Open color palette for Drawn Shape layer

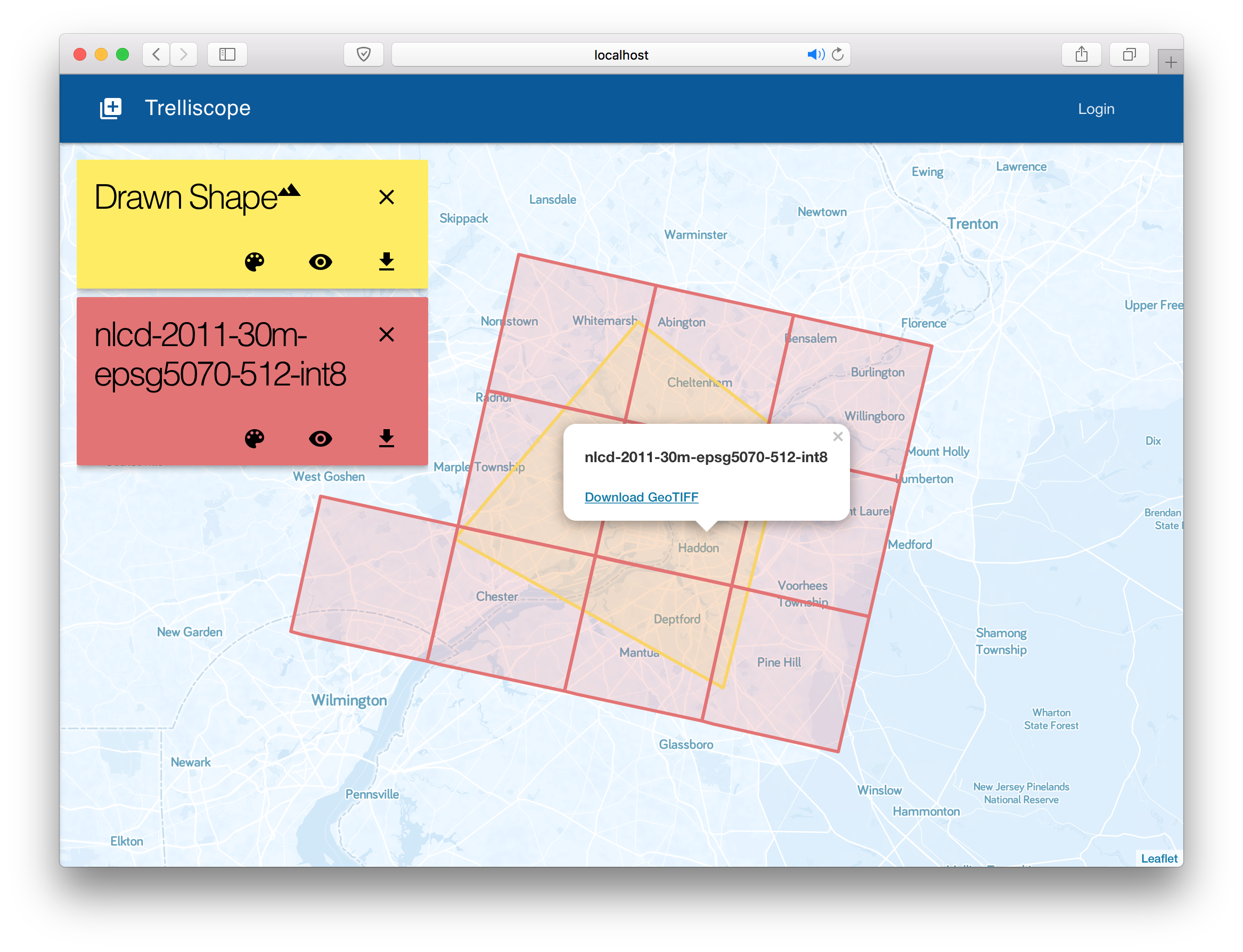255,262
